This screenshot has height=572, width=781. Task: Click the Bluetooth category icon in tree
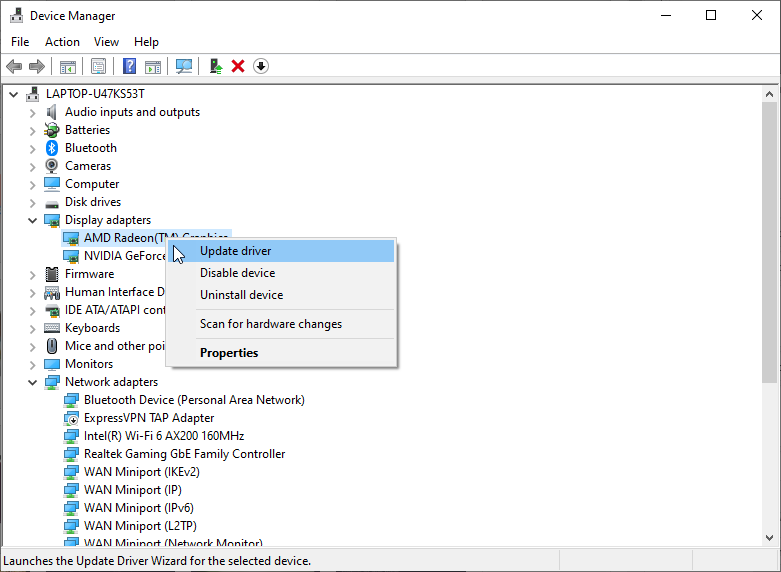point(52,148)
